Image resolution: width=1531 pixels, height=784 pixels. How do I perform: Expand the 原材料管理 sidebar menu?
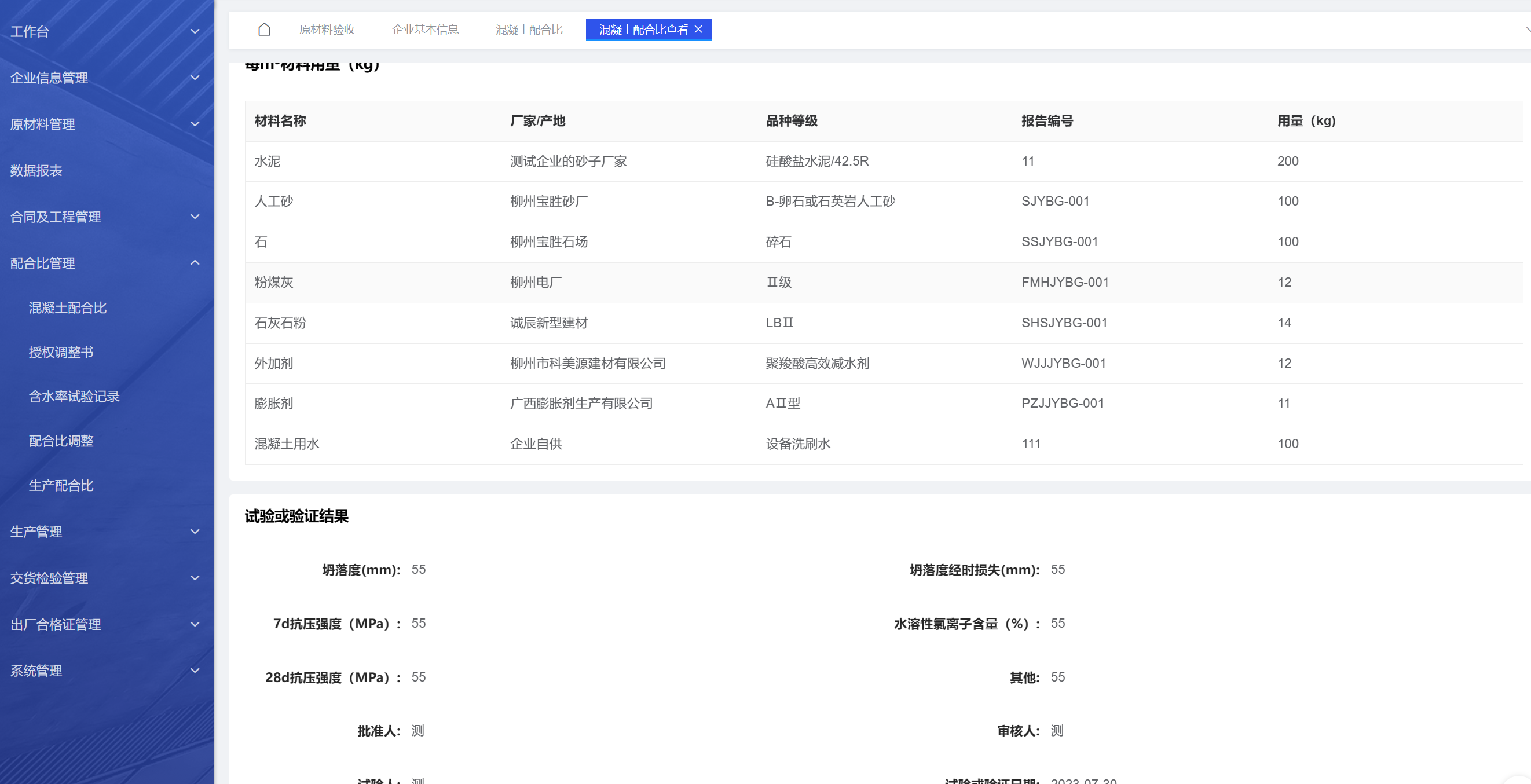(107, 124)
